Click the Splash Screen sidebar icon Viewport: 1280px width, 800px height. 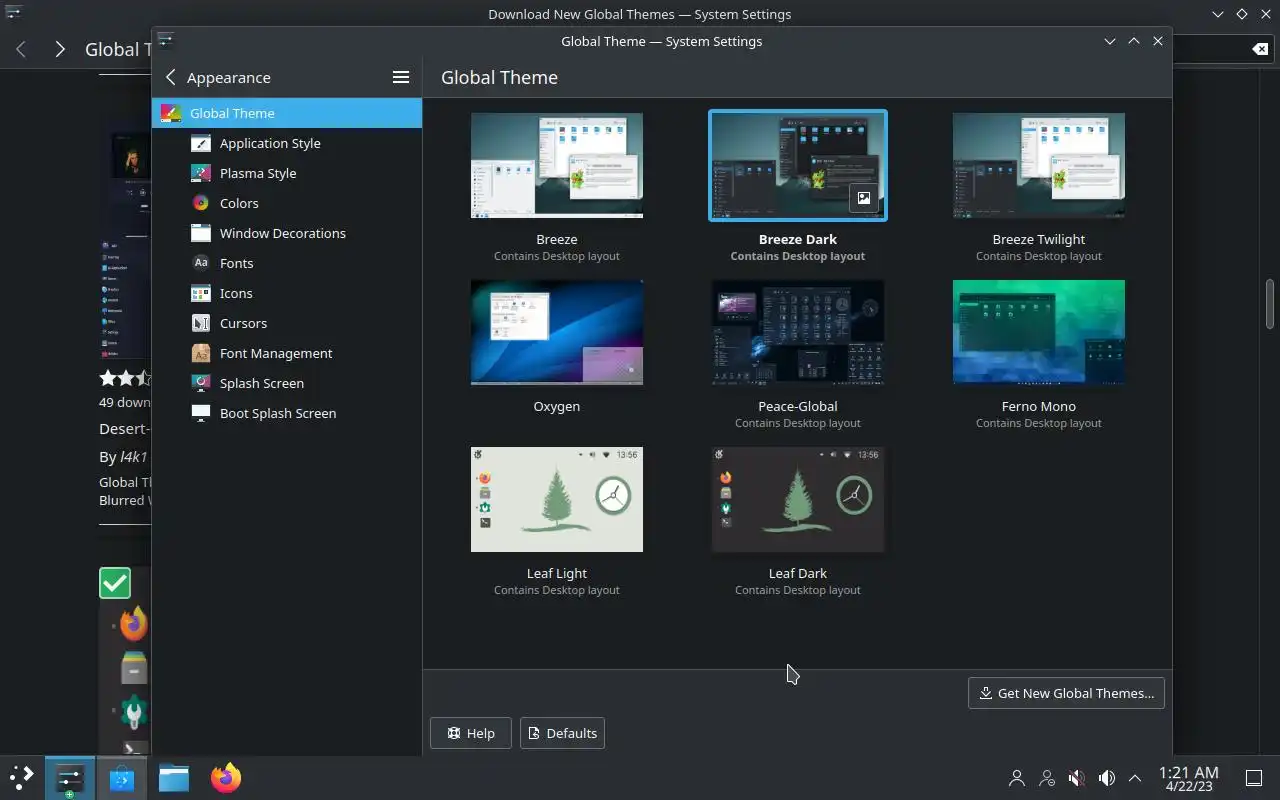[201, 383]
